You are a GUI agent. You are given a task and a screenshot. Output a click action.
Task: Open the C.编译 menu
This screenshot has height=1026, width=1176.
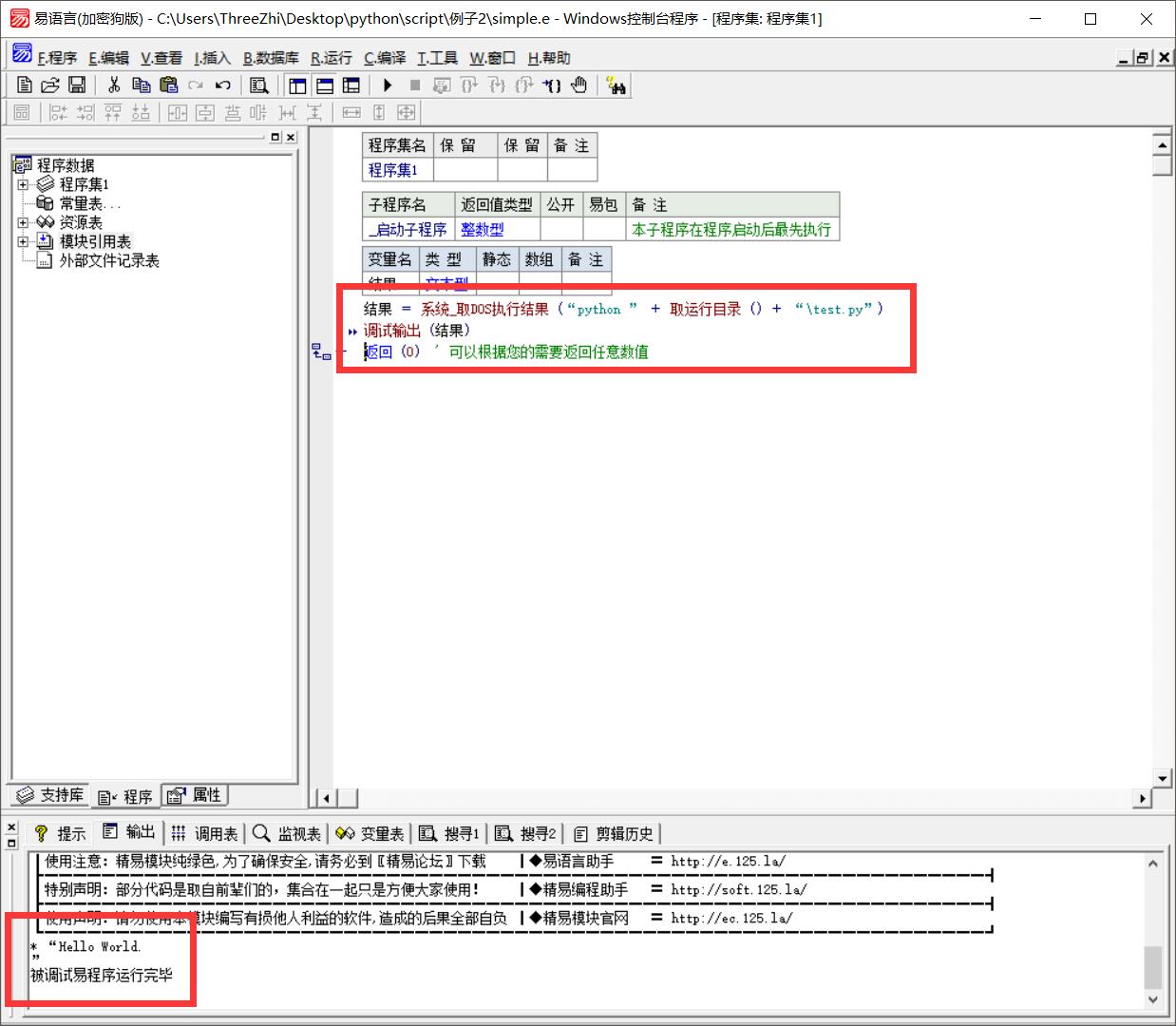[x=385, y=58]
